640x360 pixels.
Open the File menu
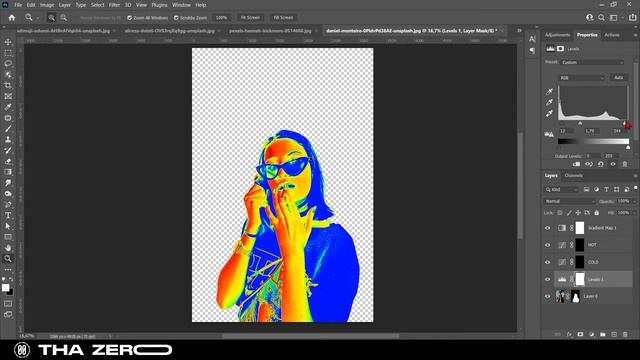pyautogui.click(x=18, y=5)
